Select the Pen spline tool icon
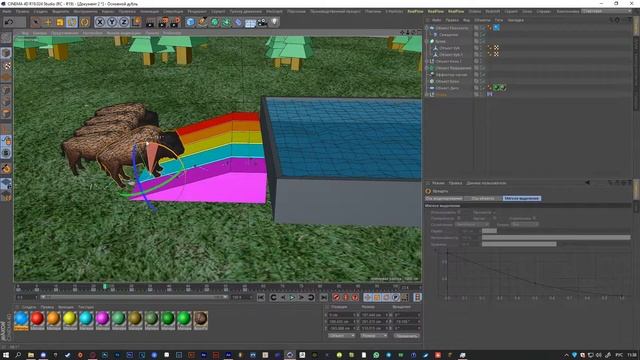Screen dimensions: 640x360 [202, 22]
